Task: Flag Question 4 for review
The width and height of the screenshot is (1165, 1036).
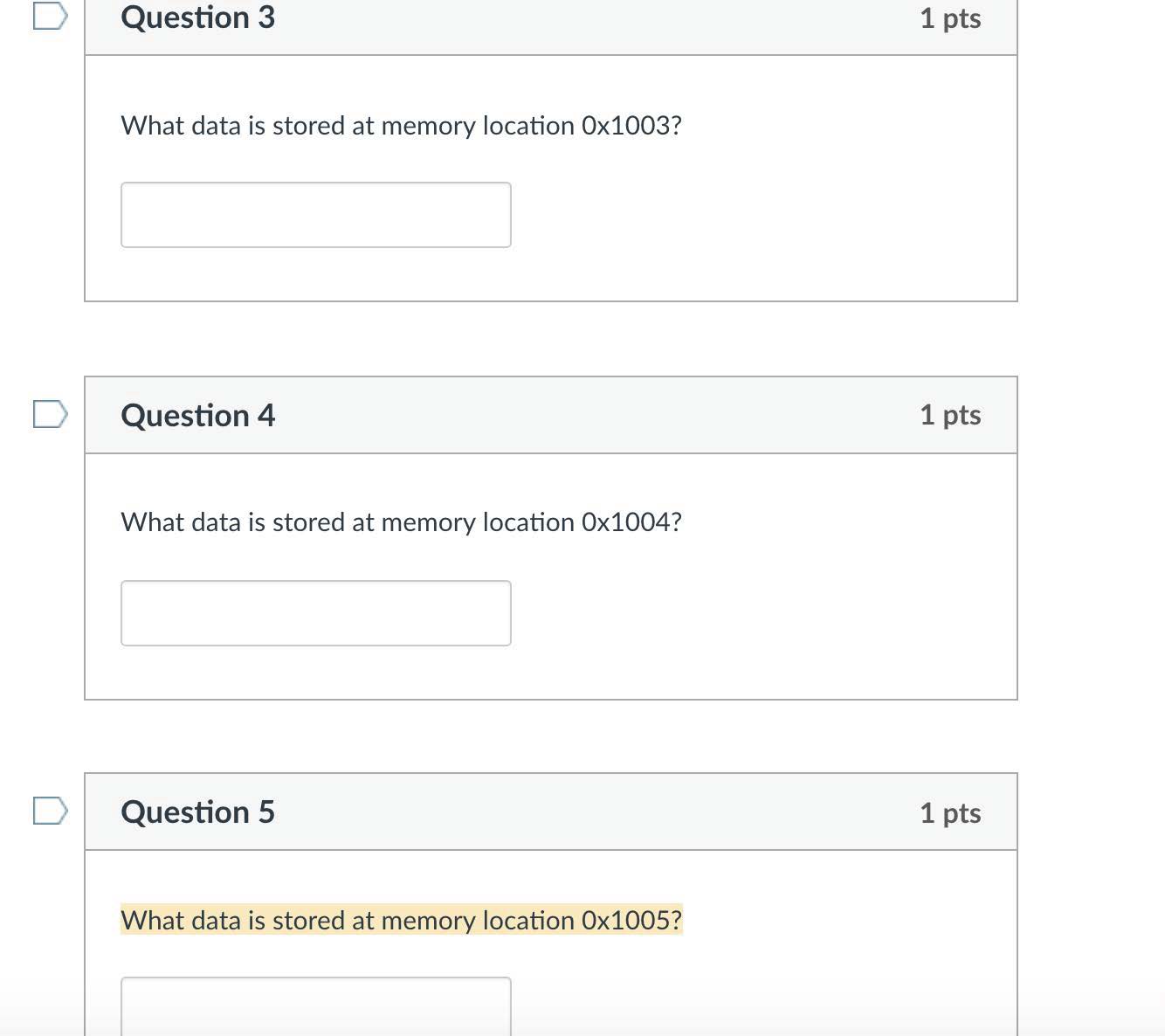Action: [50, 414]
